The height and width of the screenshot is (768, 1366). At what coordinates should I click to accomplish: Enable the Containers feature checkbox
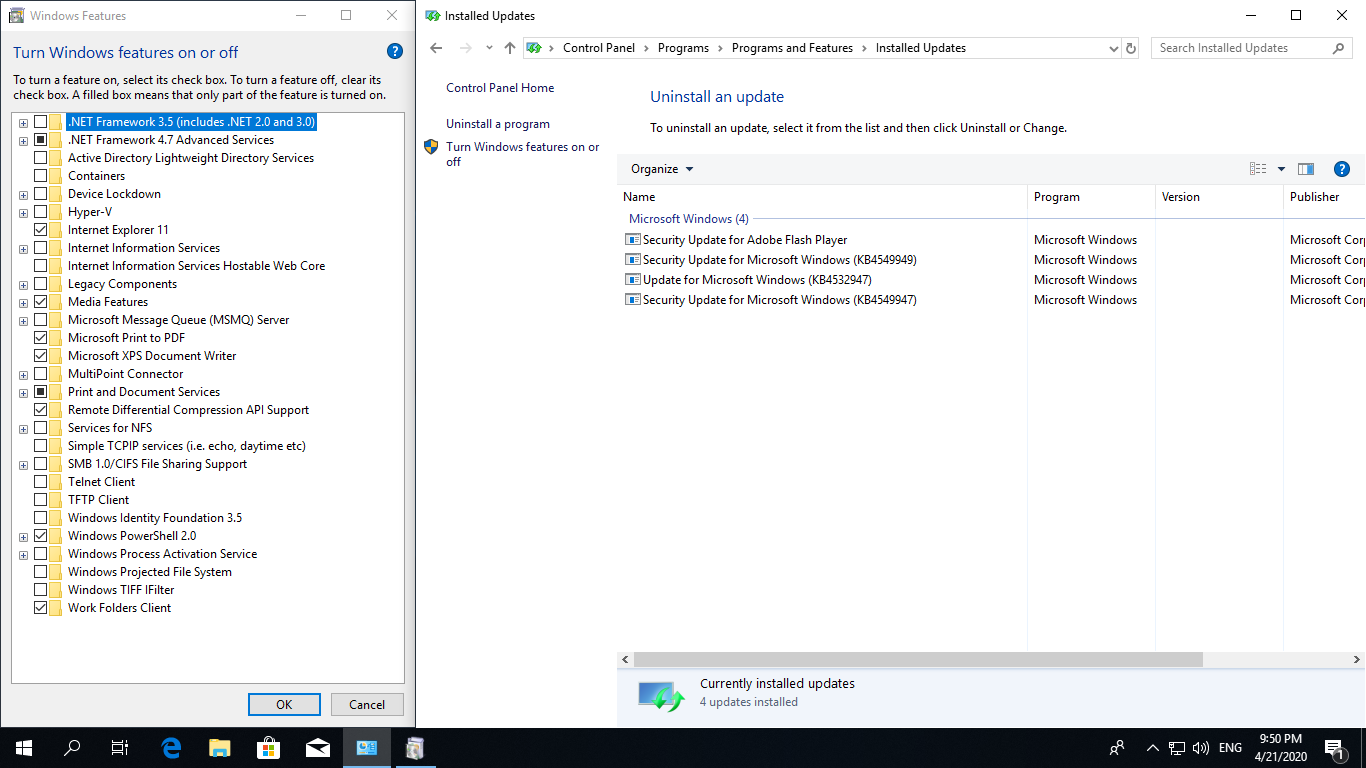point(41,176)
